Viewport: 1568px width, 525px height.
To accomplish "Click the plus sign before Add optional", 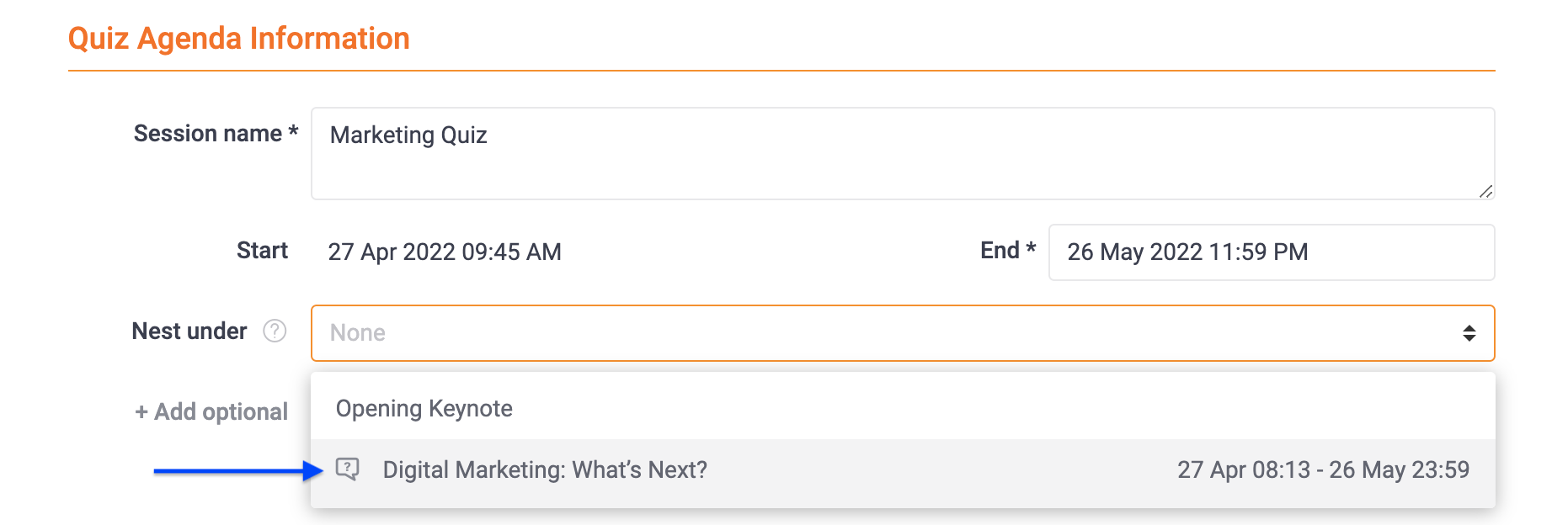I will coord(141,412).
